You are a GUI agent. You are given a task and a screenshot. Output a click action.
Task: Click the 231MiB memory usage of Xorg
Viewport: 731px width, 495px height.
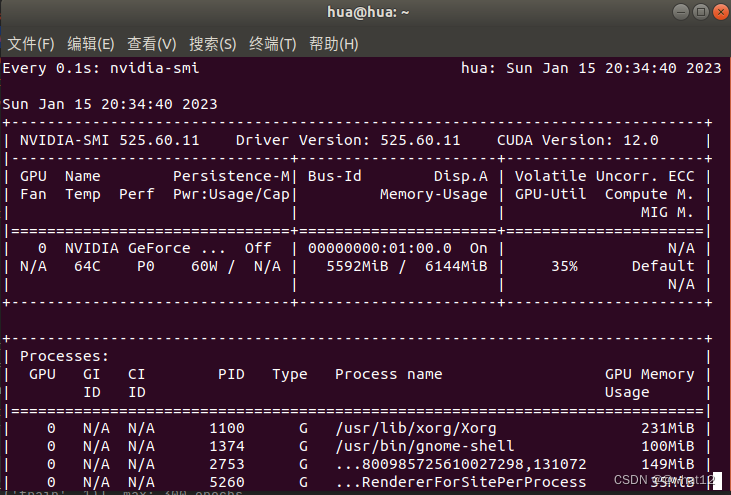668,428
